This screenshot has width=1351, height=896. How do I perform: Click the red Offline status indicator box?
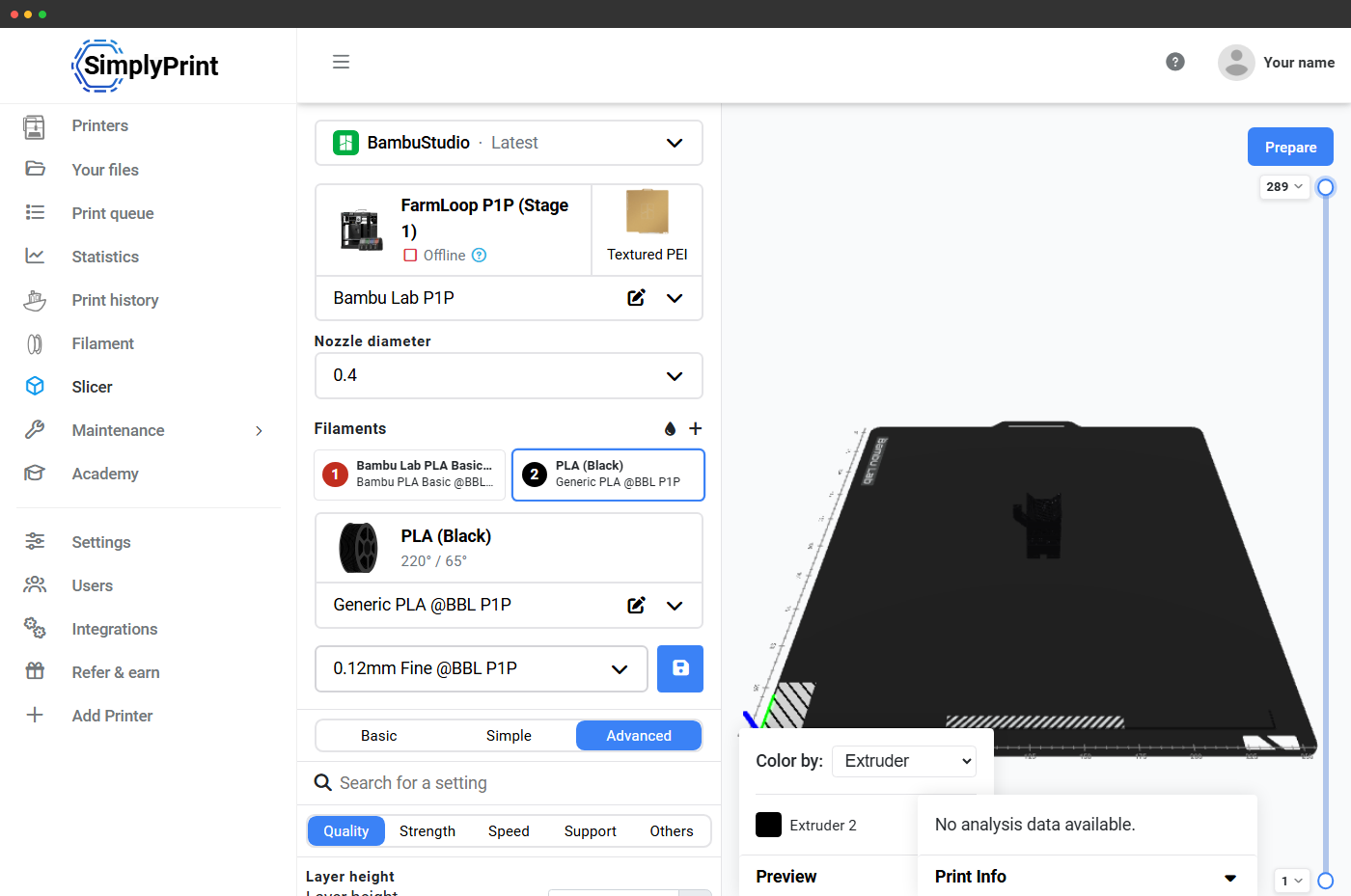(x=410, y=256)
